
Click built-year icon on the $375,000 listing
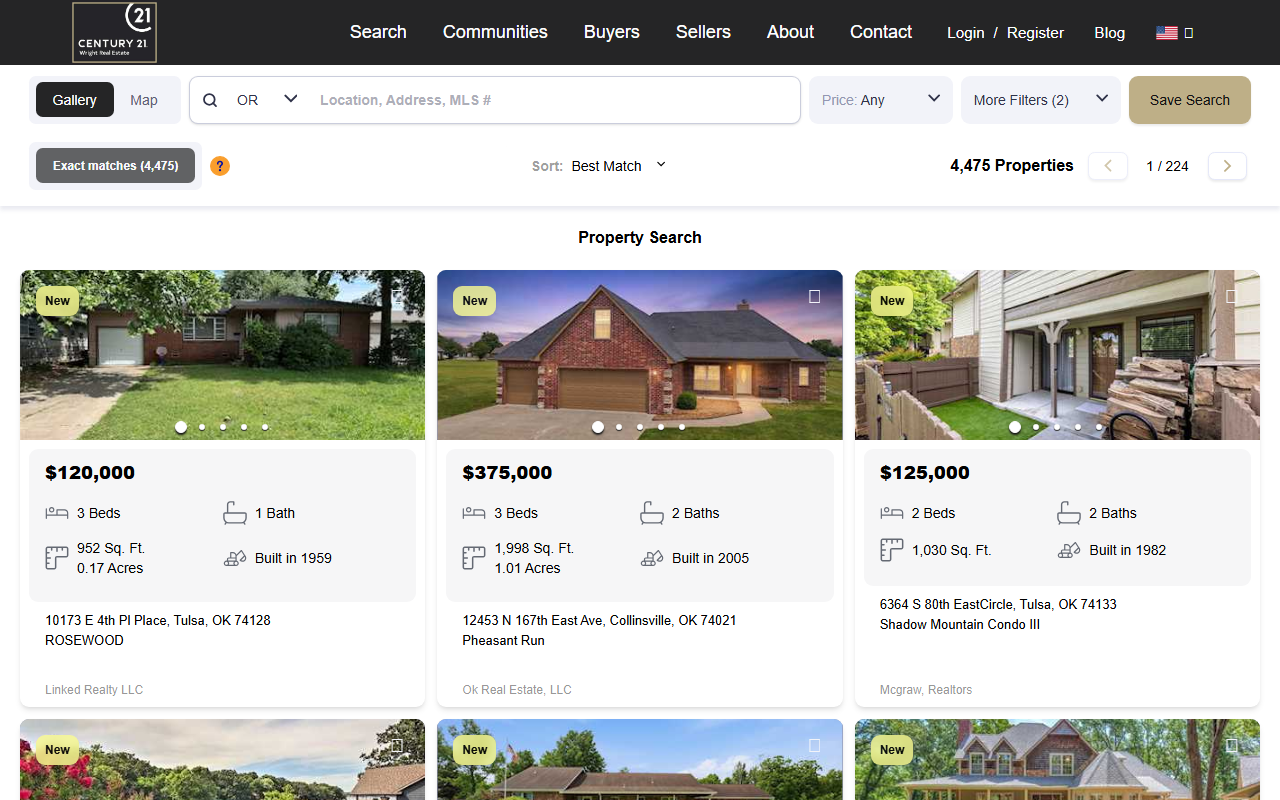652,558
